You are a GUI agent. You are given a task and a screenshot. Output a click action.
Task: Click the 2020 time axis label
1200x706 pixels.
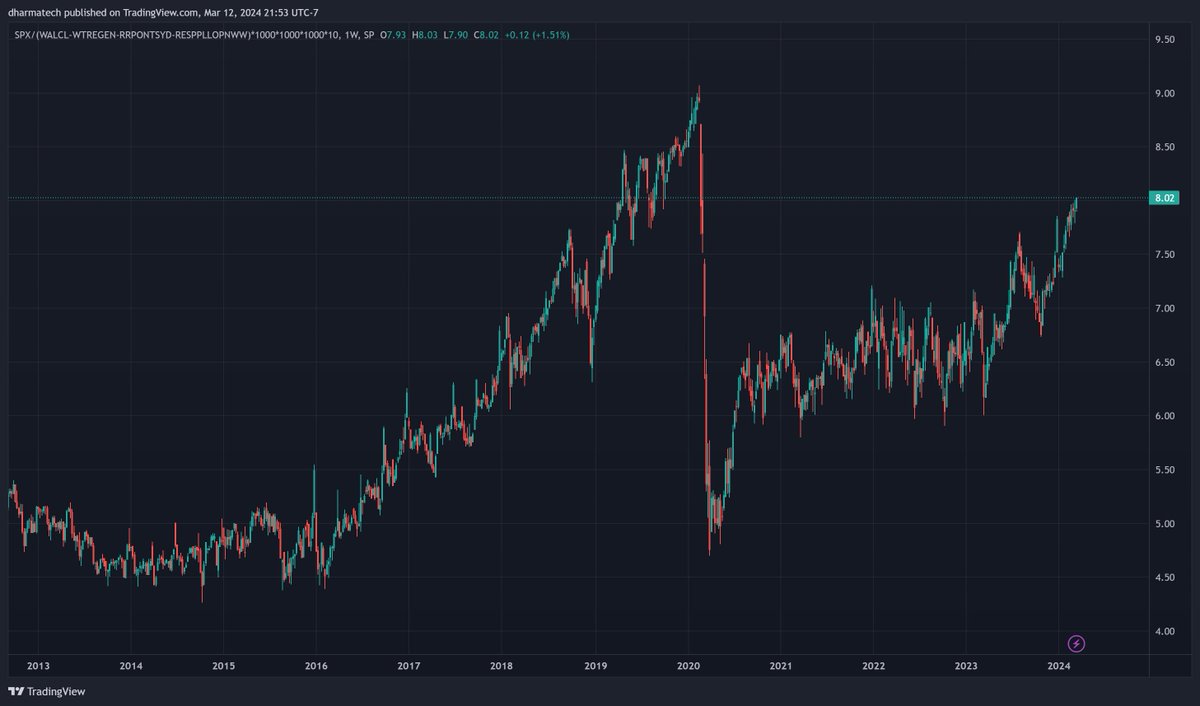click(688, 665)
